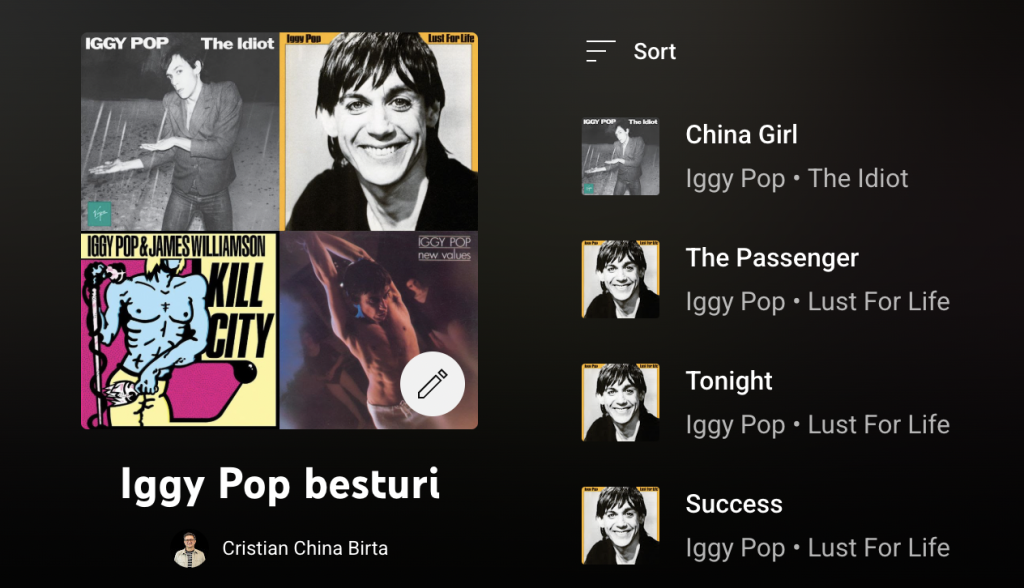
Task: Click the Lust For Life artist text under Success
Action: [878, 547]
